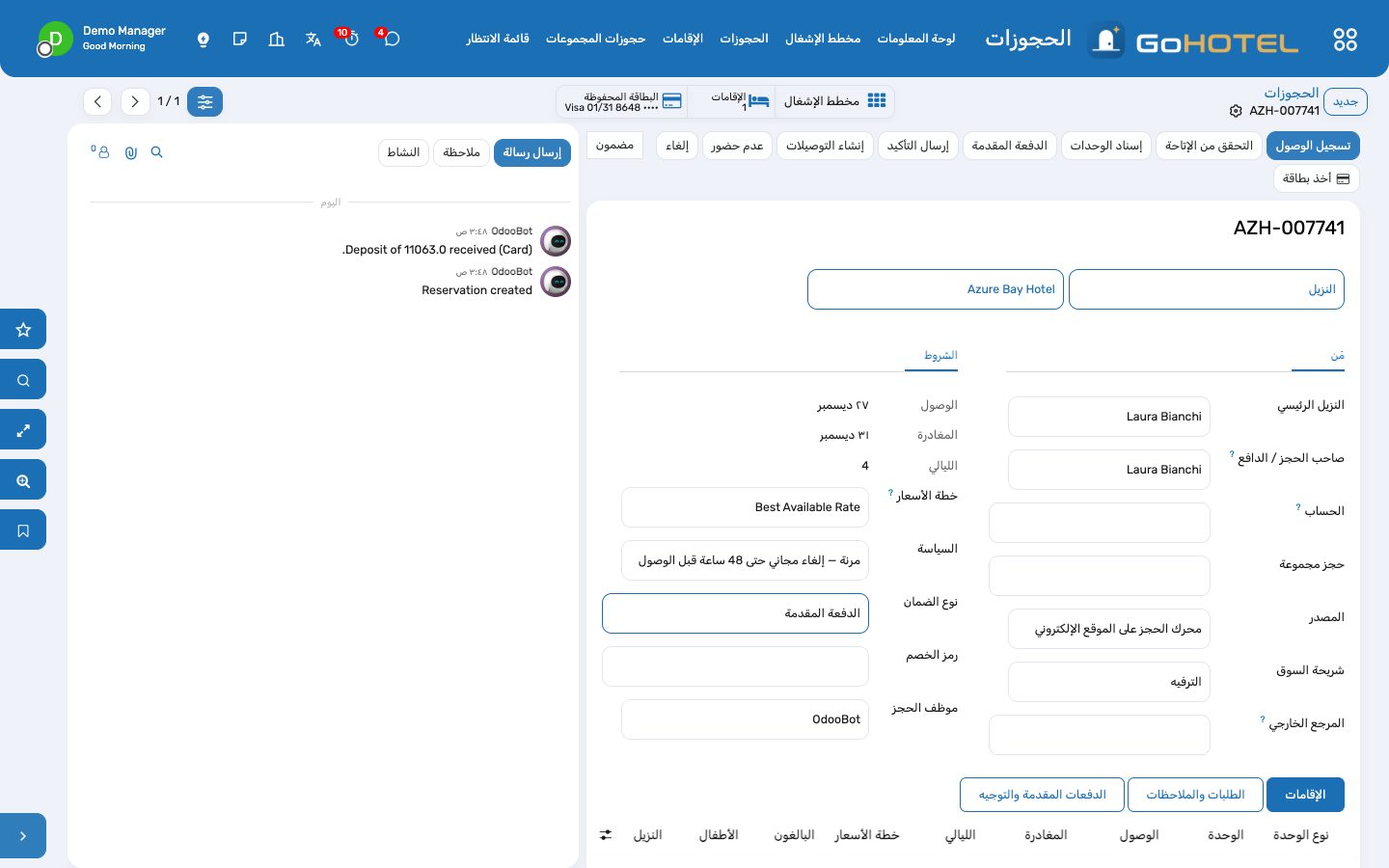Click the zoom magnifier sidebar button

click(x=23, y=480)
